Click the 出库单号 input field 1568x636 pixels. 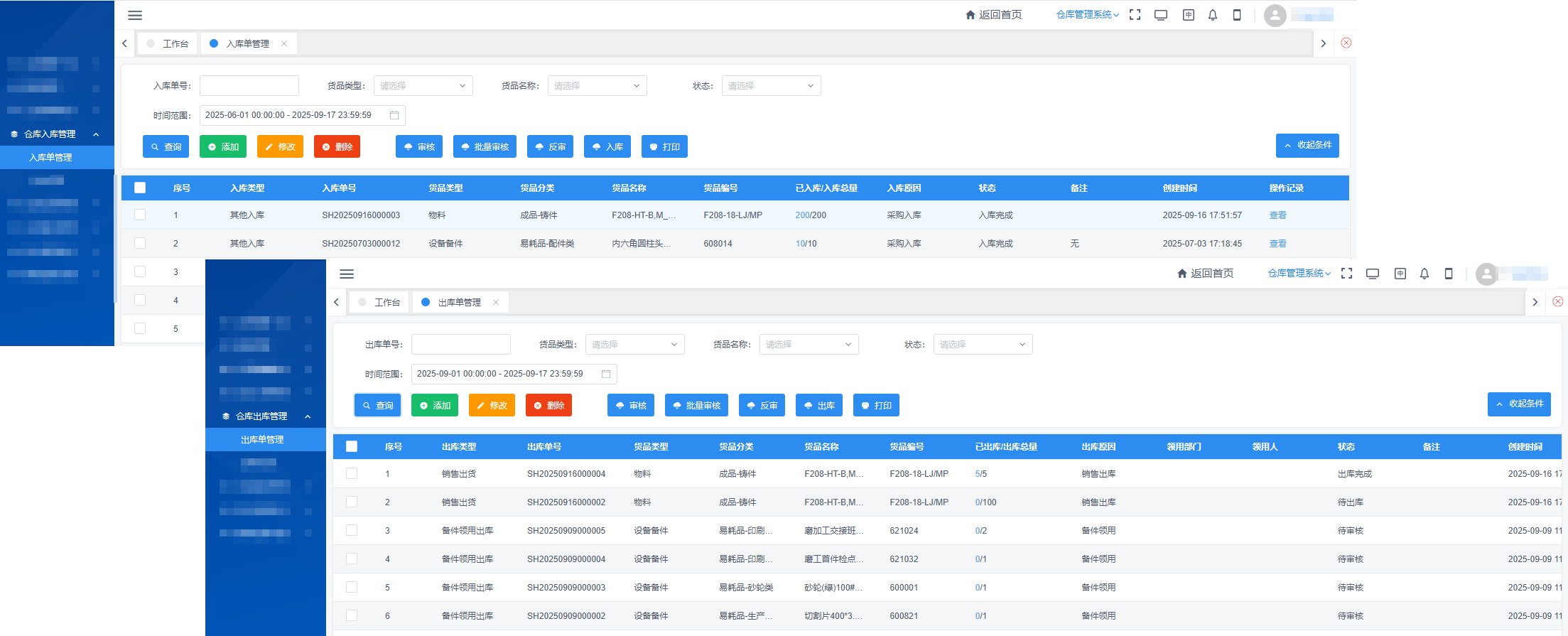460,345
